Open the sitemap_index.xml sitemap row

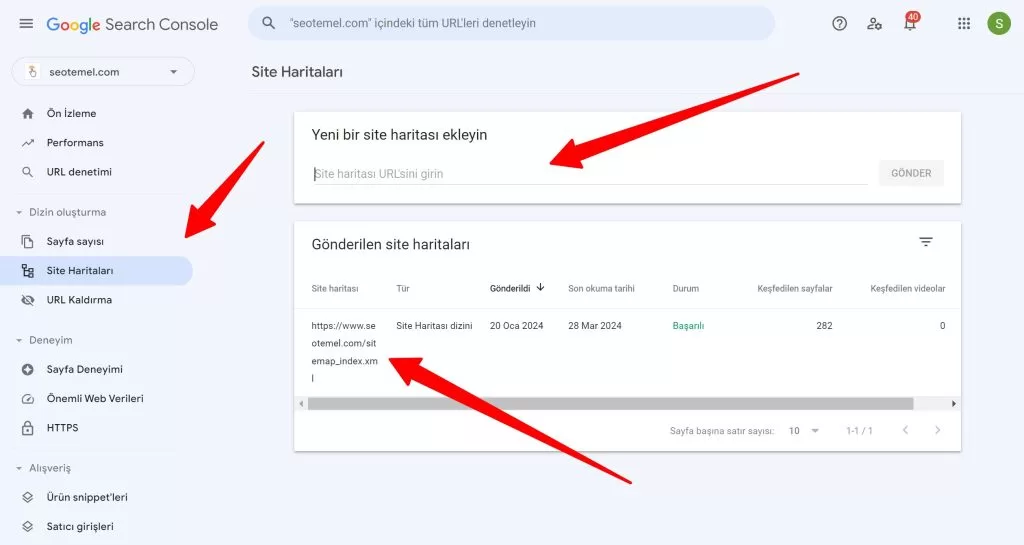344,352
